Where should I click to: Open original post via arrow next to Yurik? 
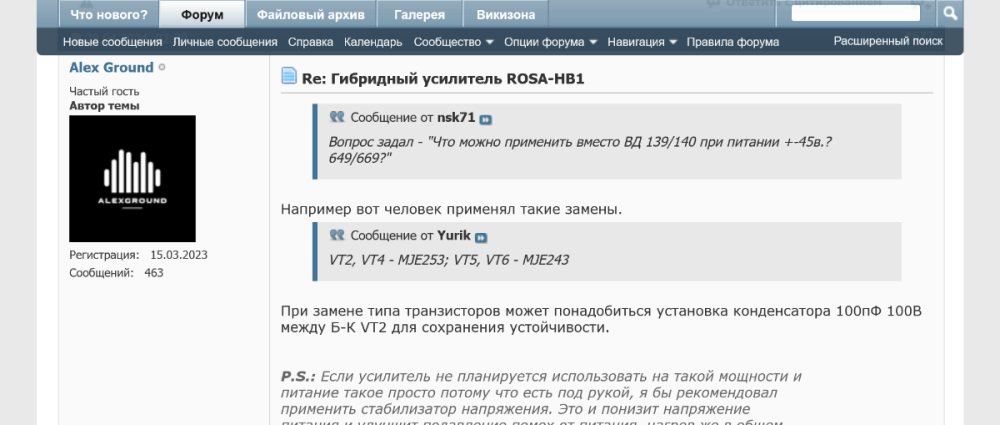pyautogui.click(x=481, y=238)
